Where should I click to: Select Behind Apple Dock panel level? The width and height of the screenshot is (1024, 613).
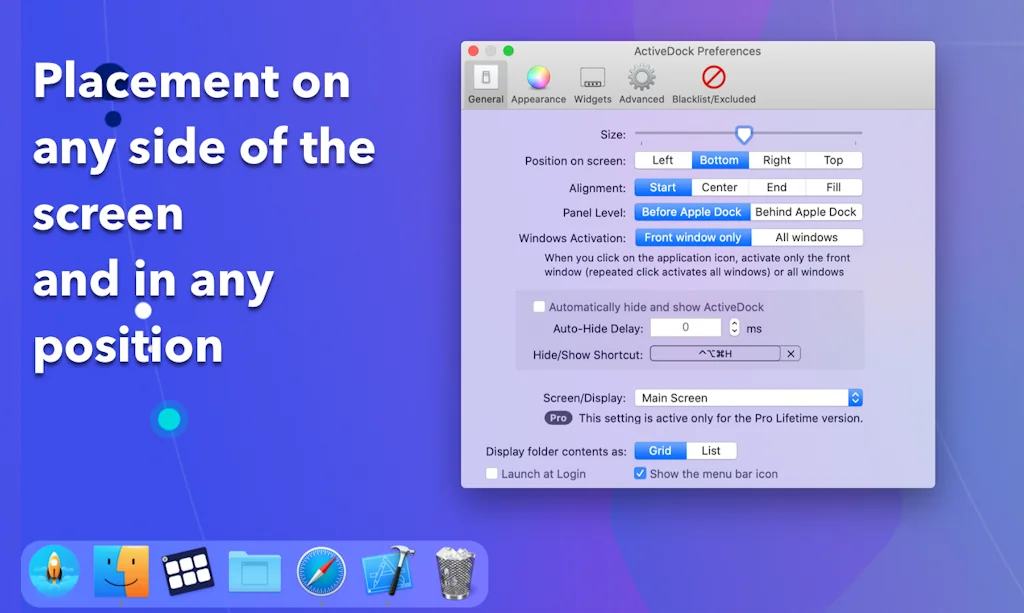(x=806, y=211)
